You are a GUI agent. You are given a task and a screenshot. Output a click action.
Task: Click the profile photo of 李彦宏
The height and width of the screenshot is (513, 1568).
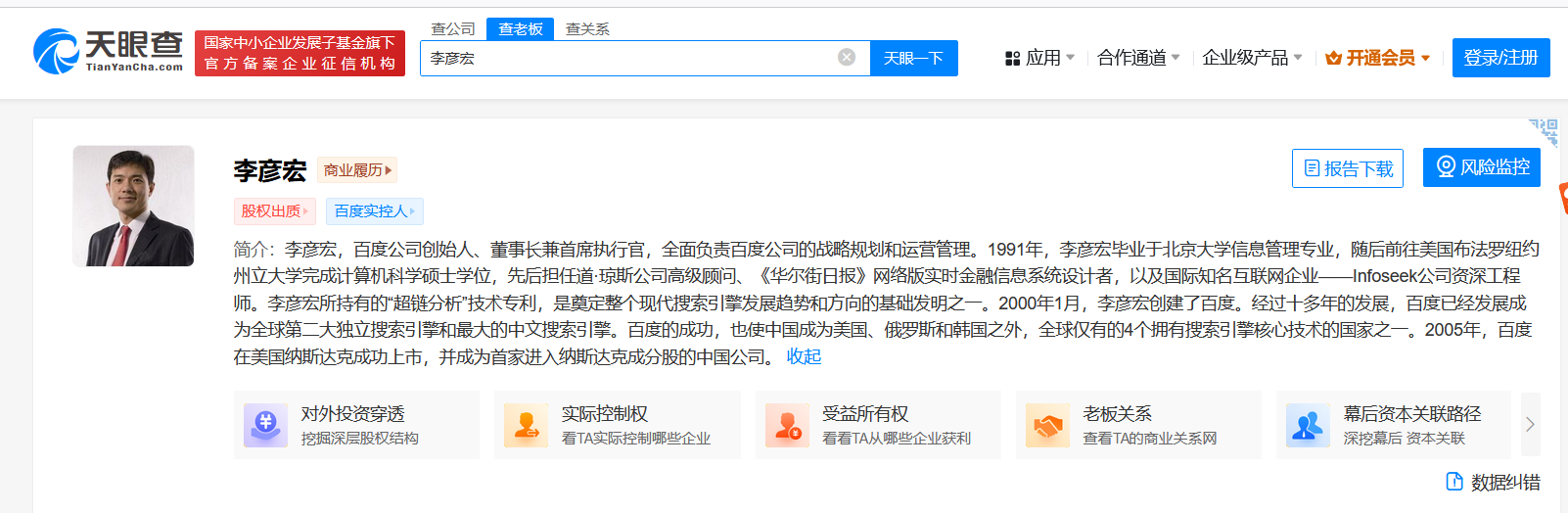pos(133,206)
